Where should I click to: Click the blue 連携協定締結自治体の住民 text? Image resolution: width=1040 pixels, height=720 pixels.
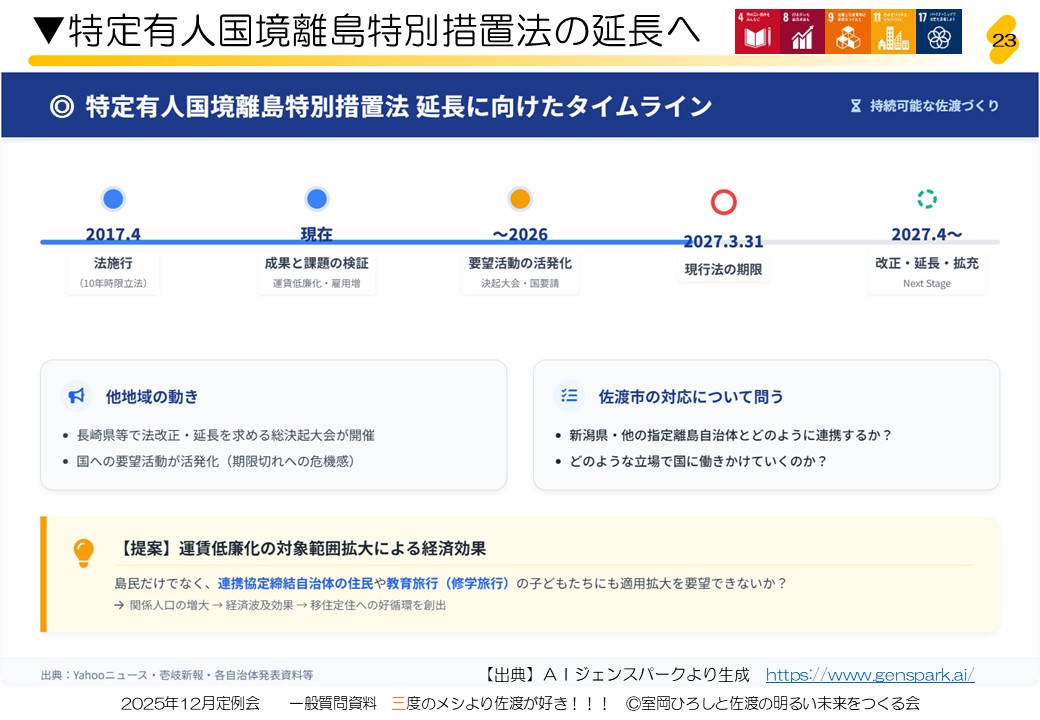click(295, 583)
